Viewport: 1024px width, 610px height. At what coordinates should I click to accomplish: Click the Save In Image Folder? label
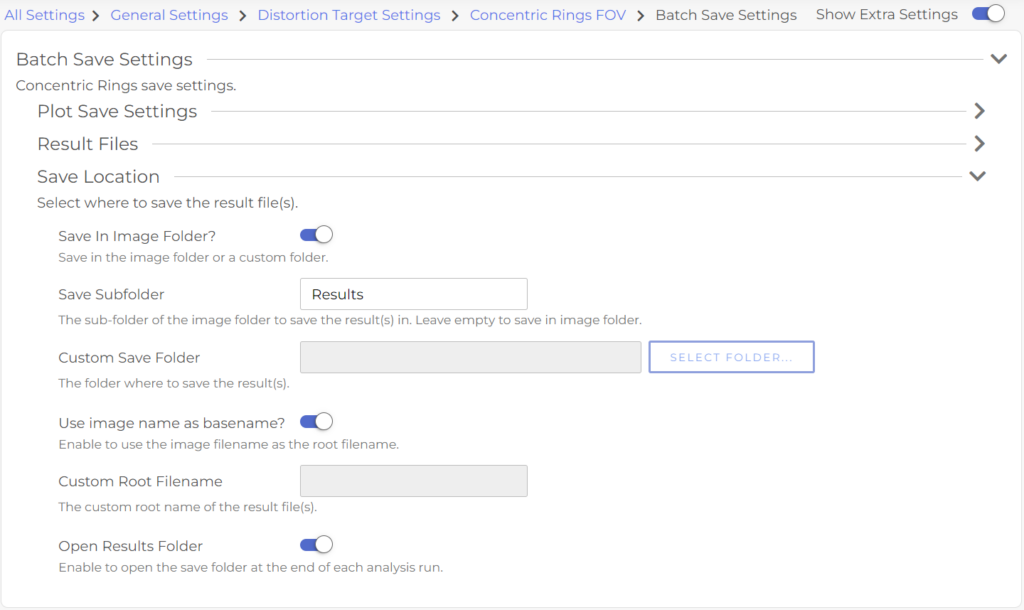[137, 236]
